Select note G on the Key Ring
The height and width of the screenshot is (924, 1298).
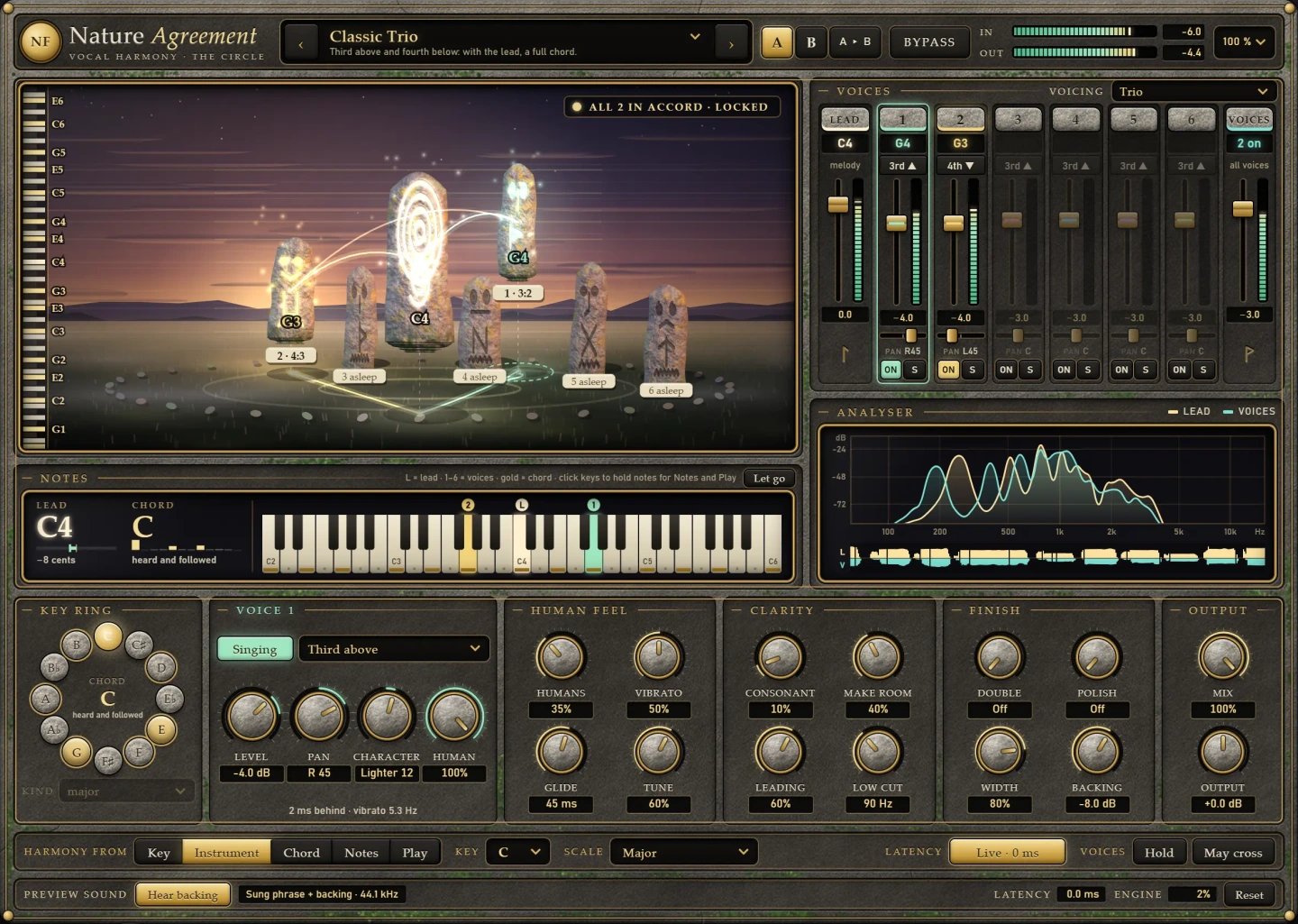pyautogui.click(x=77, y=752)
